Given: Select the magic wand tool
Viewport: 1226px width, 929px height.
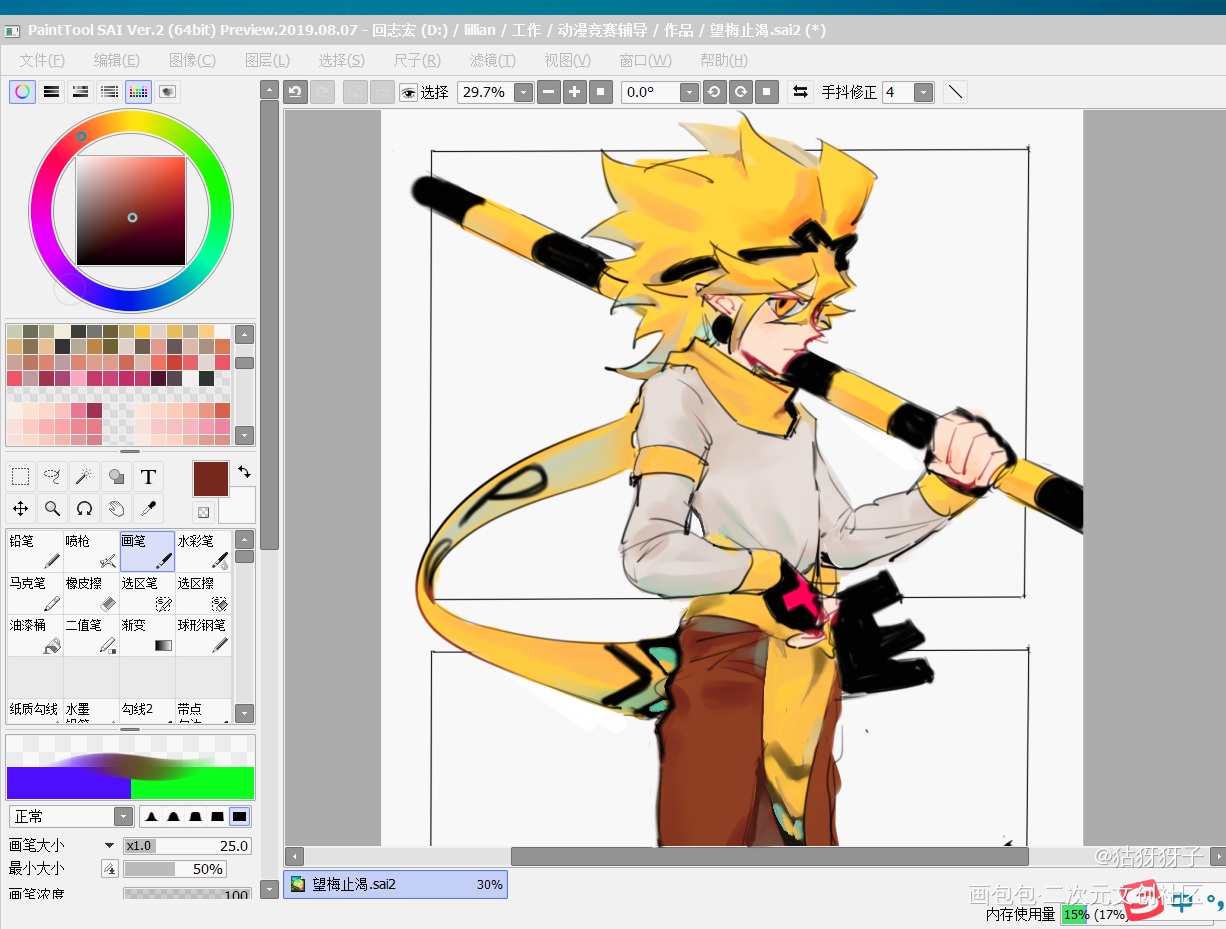Looking at the screenshot, I should pyautogui.click(x=84, y=476).
